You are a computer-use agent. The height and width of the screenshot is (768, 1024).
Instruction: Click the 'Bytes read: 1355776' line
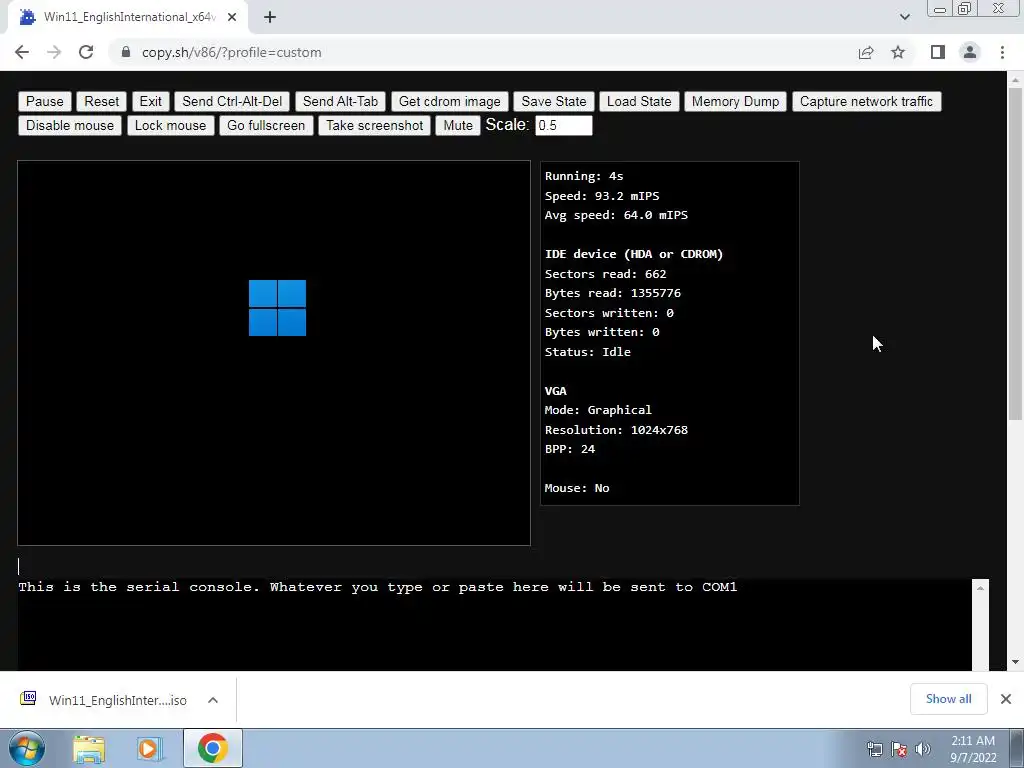(x=613, y=293)
